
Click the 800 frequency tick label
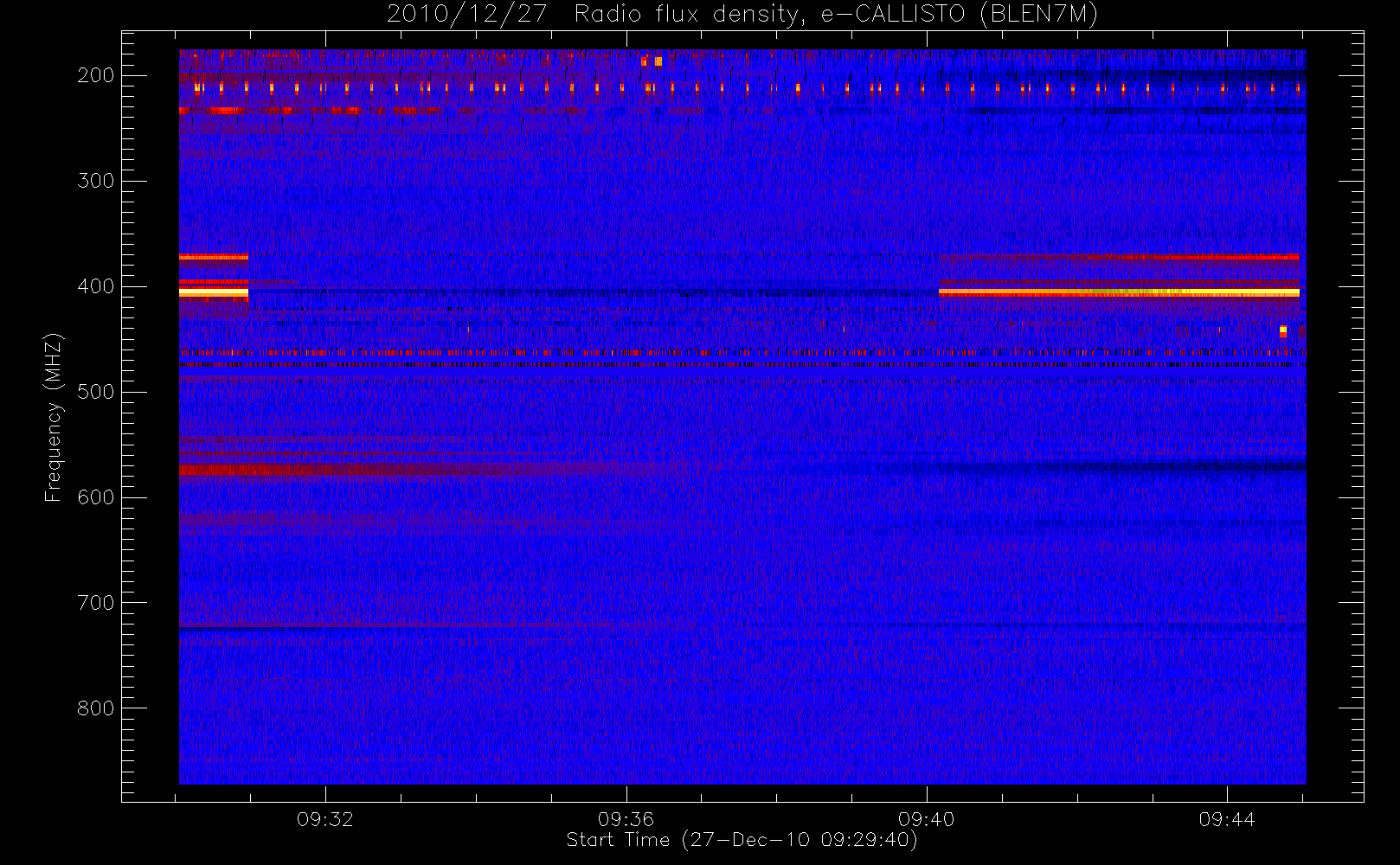tap(95, 708)
